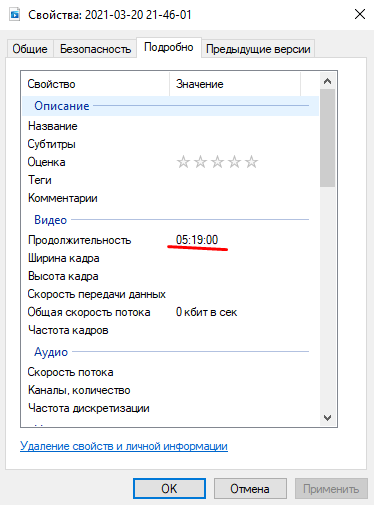Screen dimensions: 374x505
Task: Open the Безопасность tab
Action: (95, 49)
